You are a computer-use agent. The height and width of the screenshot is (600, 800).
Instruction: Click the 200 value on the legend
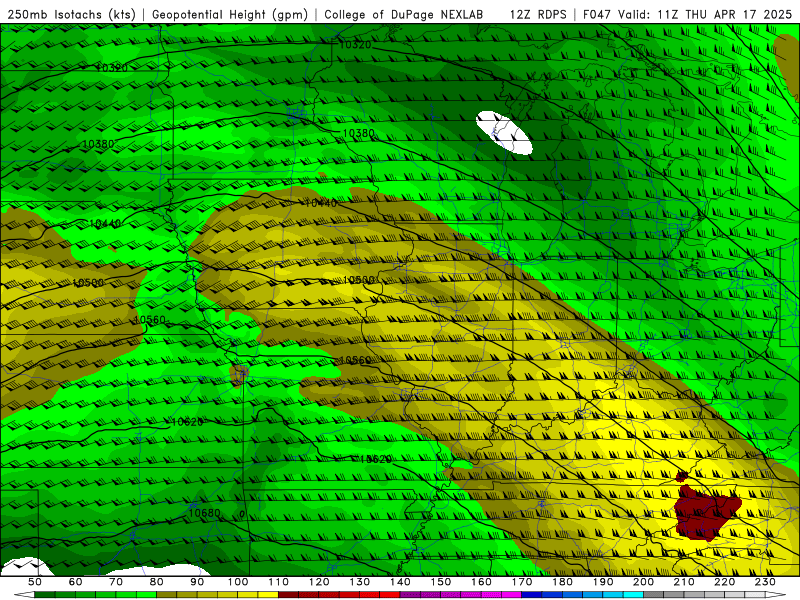point(643,582)
